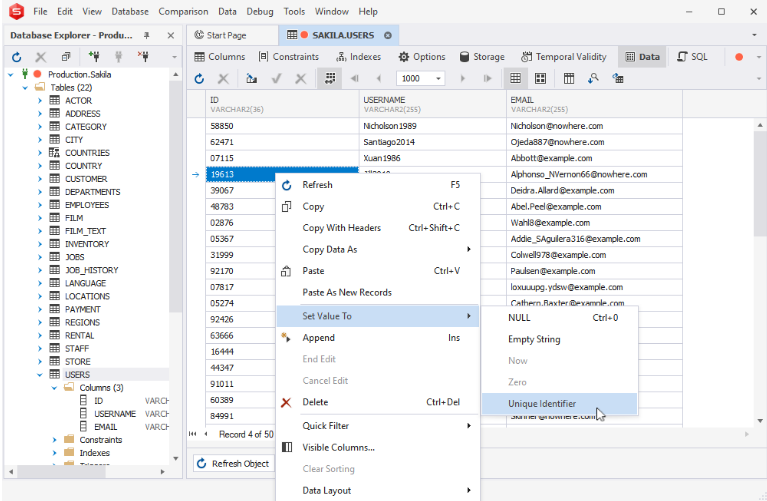Switch to grid view mode

click(x=515, y=78)
